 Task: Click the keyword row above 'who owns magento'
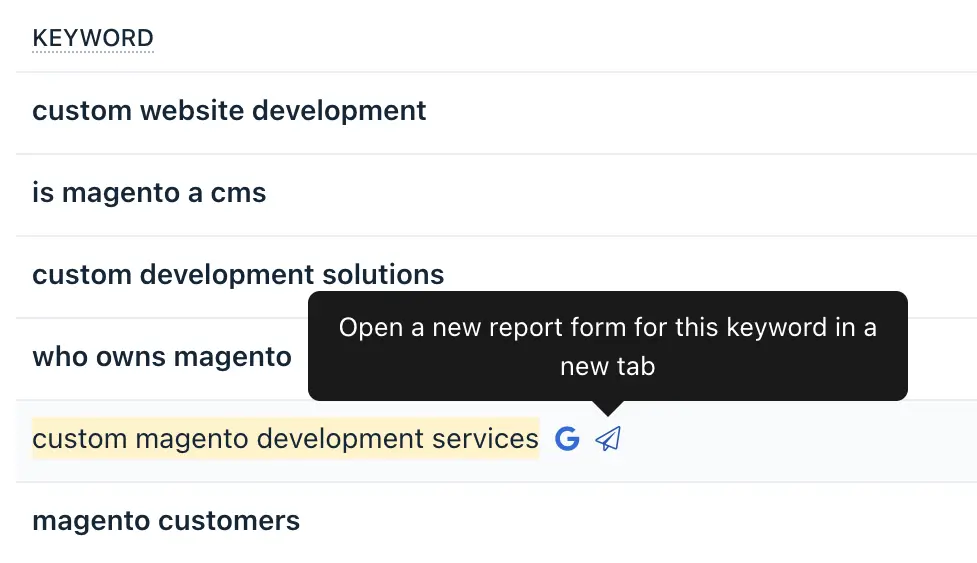[x=238, y=275]
